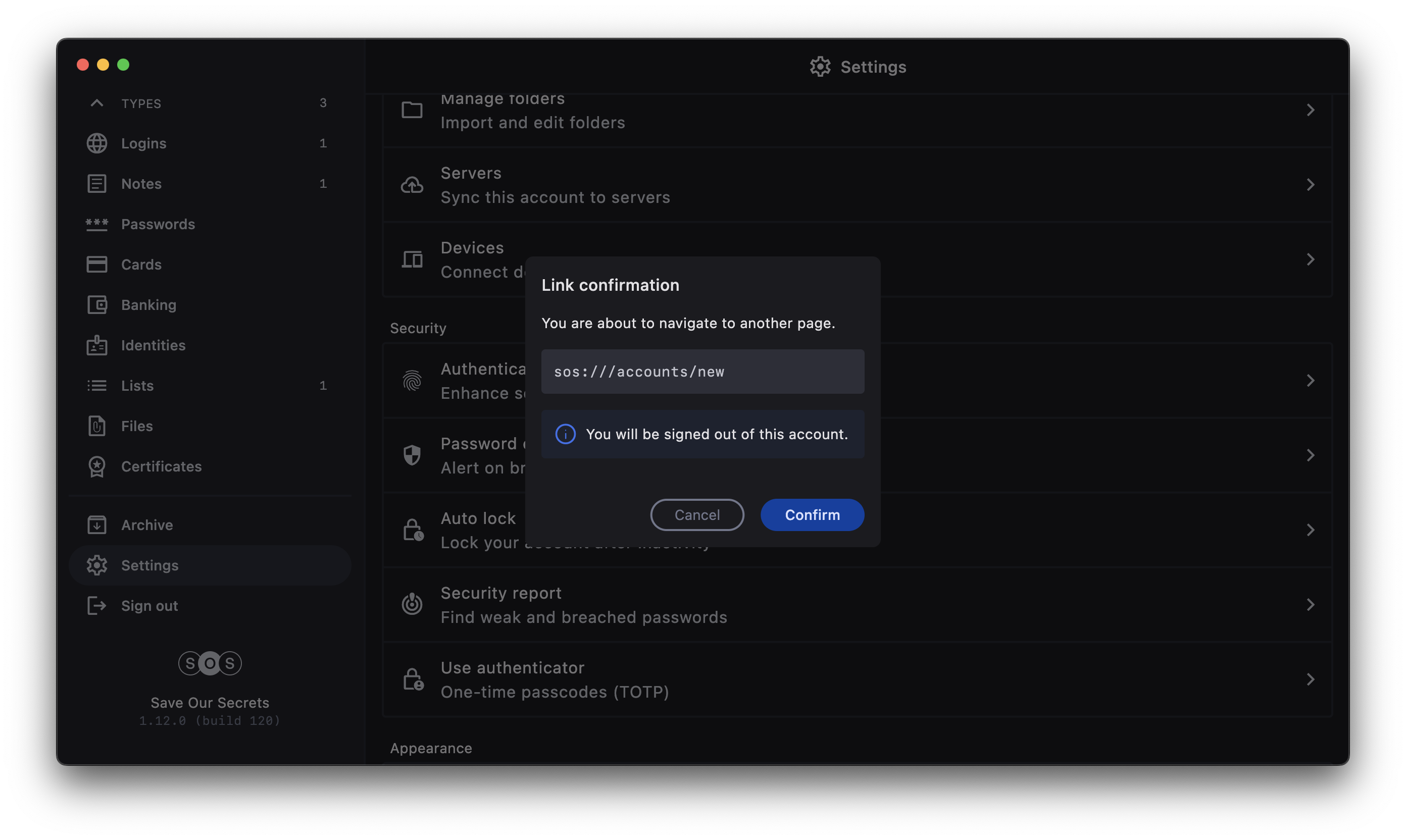Minimize the window with yellow button

tap(103, 65)
